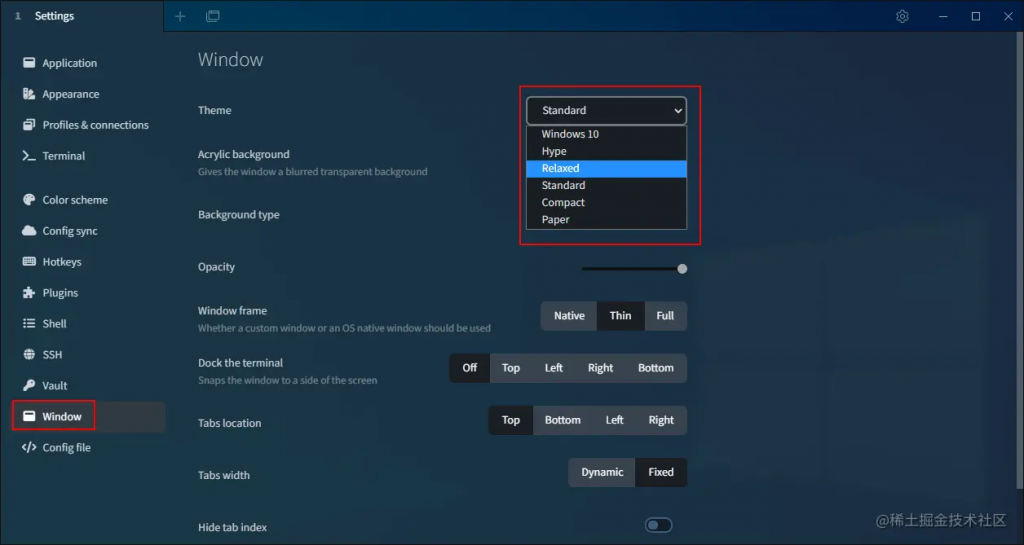Image resolution: width=1024 pixels, height=545 pixels.
Task: Set window frame to Full
Action: 665,316
